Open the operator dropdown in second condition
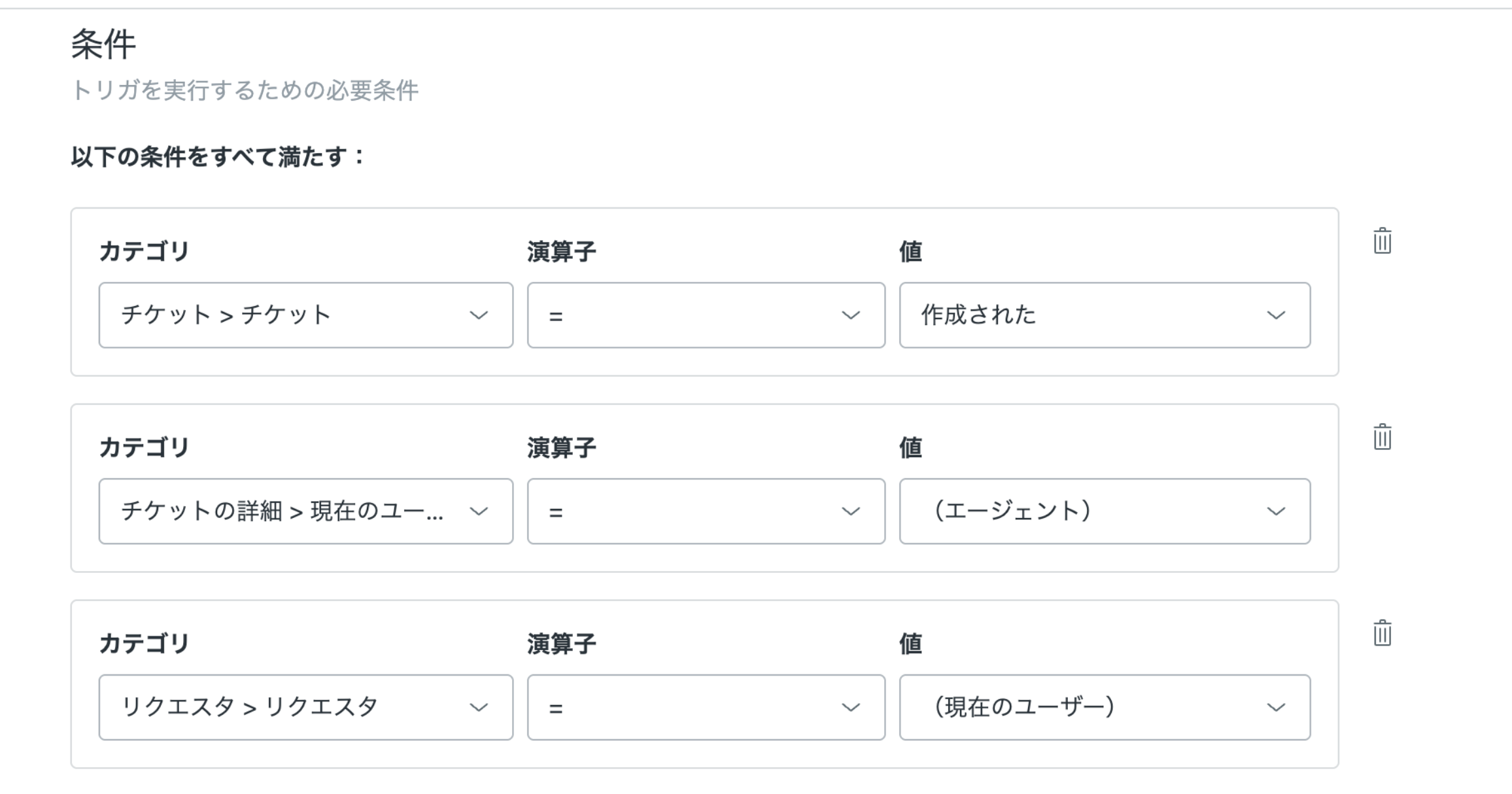The width and height of the screenshot is (1512, 794). point(706,511)
